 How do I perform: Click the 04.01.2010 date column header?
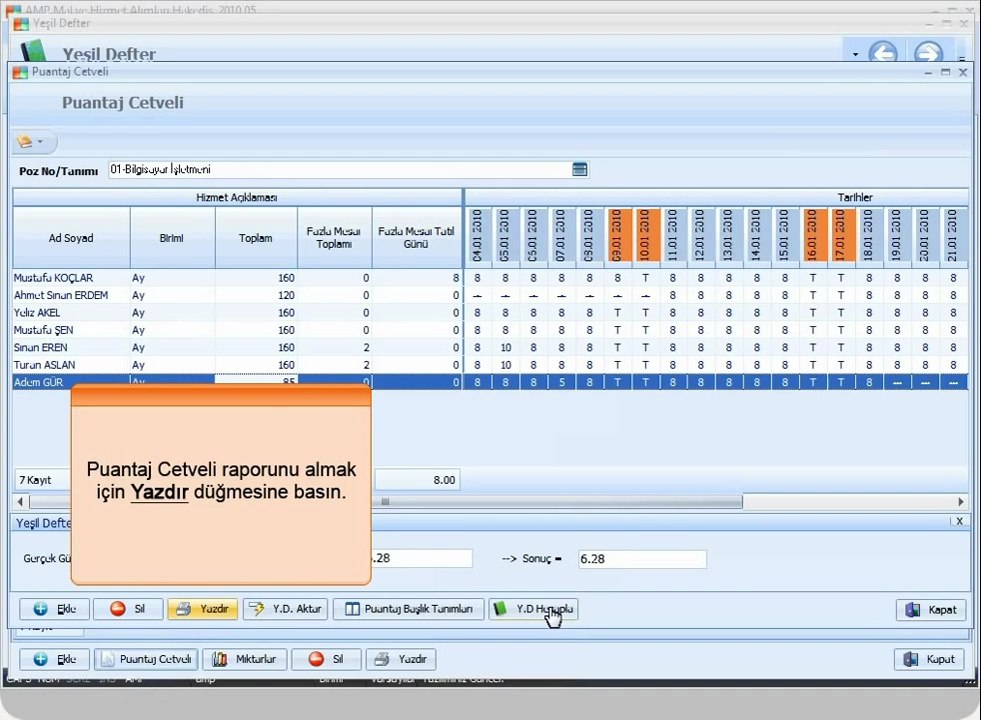477,235
